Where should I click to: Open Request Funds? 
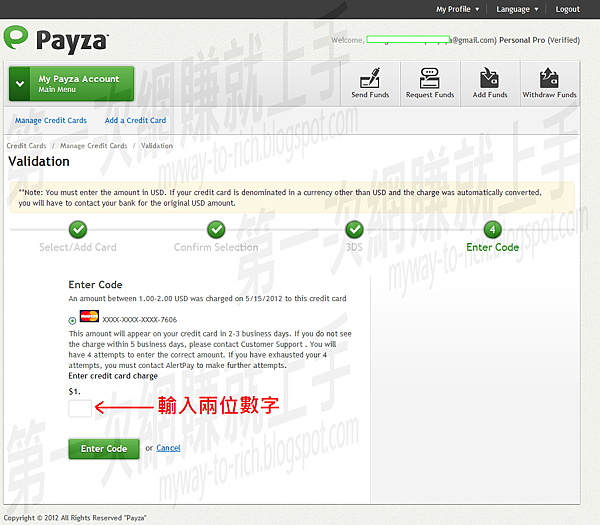click(430, 83)
